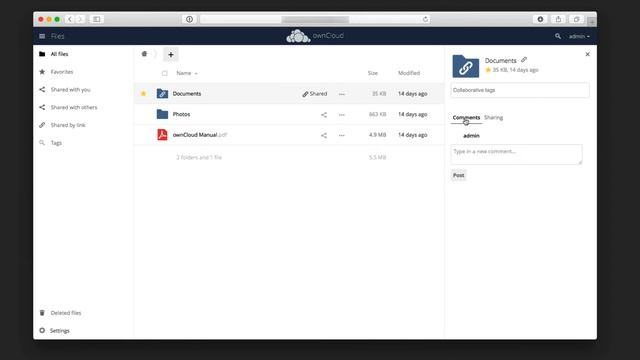Open Safari downloads icon
640x360 pixels.
[540, 19]
